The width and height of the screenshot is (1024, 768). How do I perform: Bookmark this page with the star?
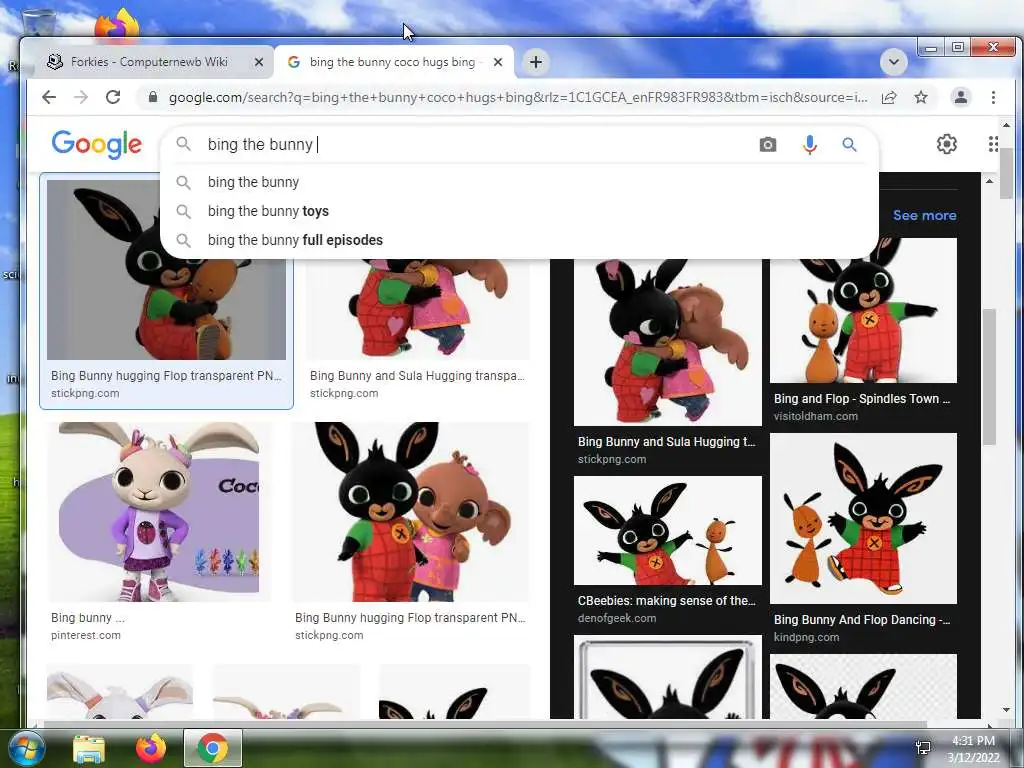[921, 97]
